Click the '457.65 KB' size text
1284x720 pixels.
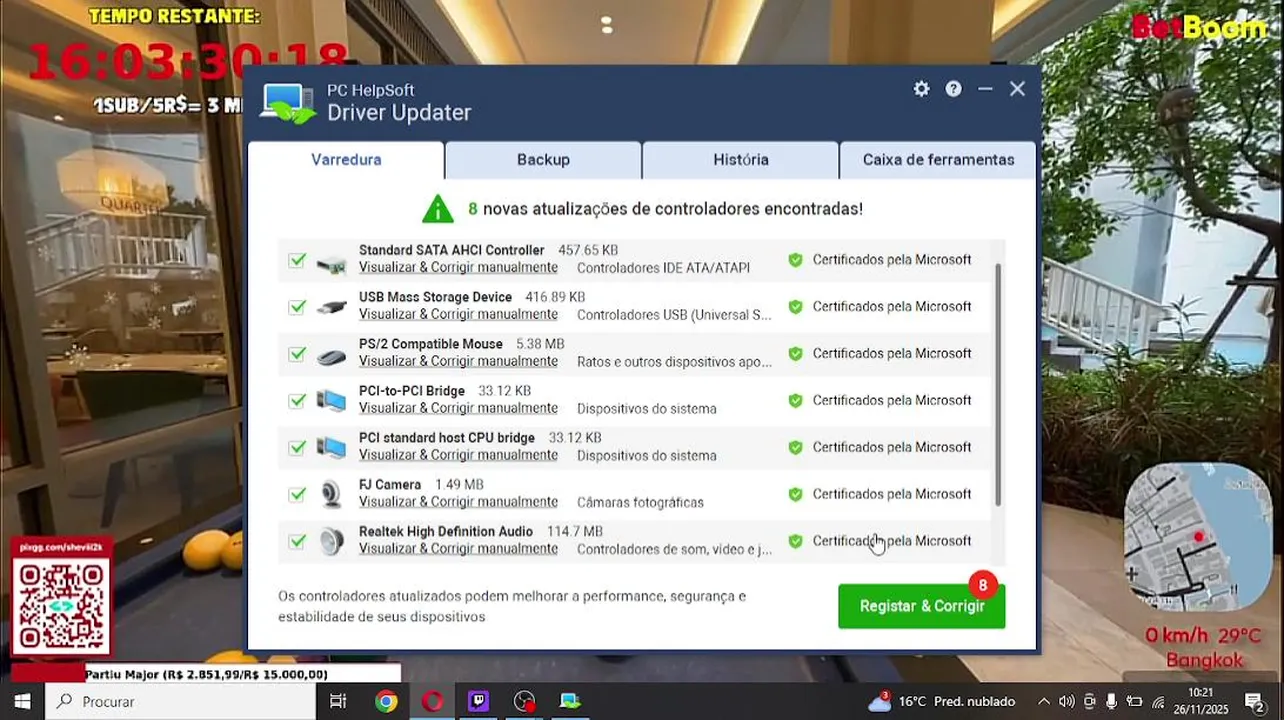588,250
